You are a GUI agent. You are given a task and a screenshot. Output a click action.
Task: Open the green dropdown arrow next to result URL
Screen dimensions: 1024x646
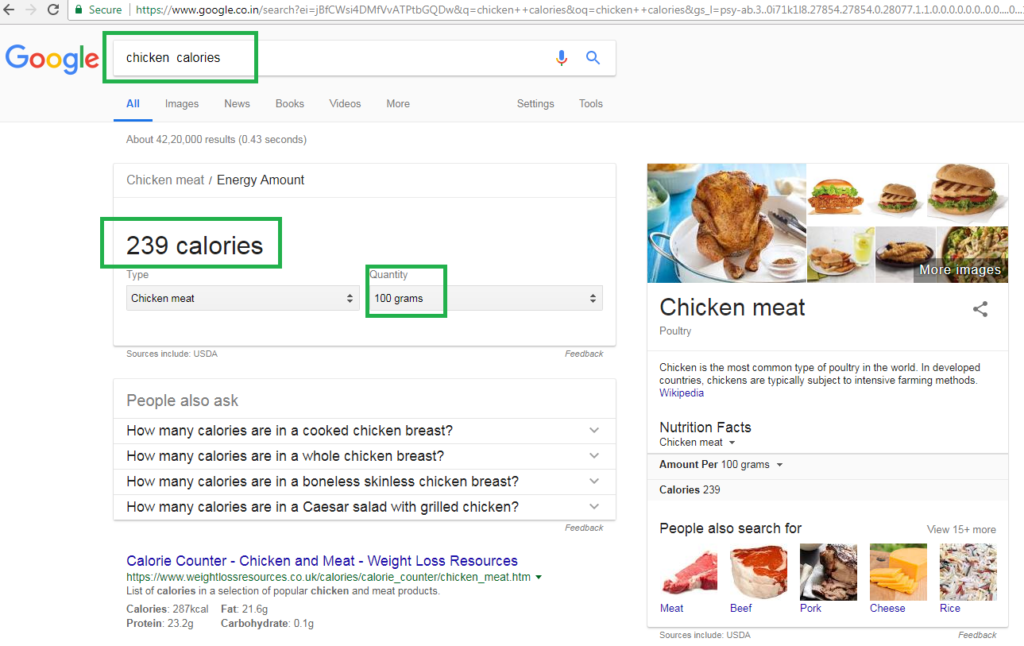[x=538, y=577]
